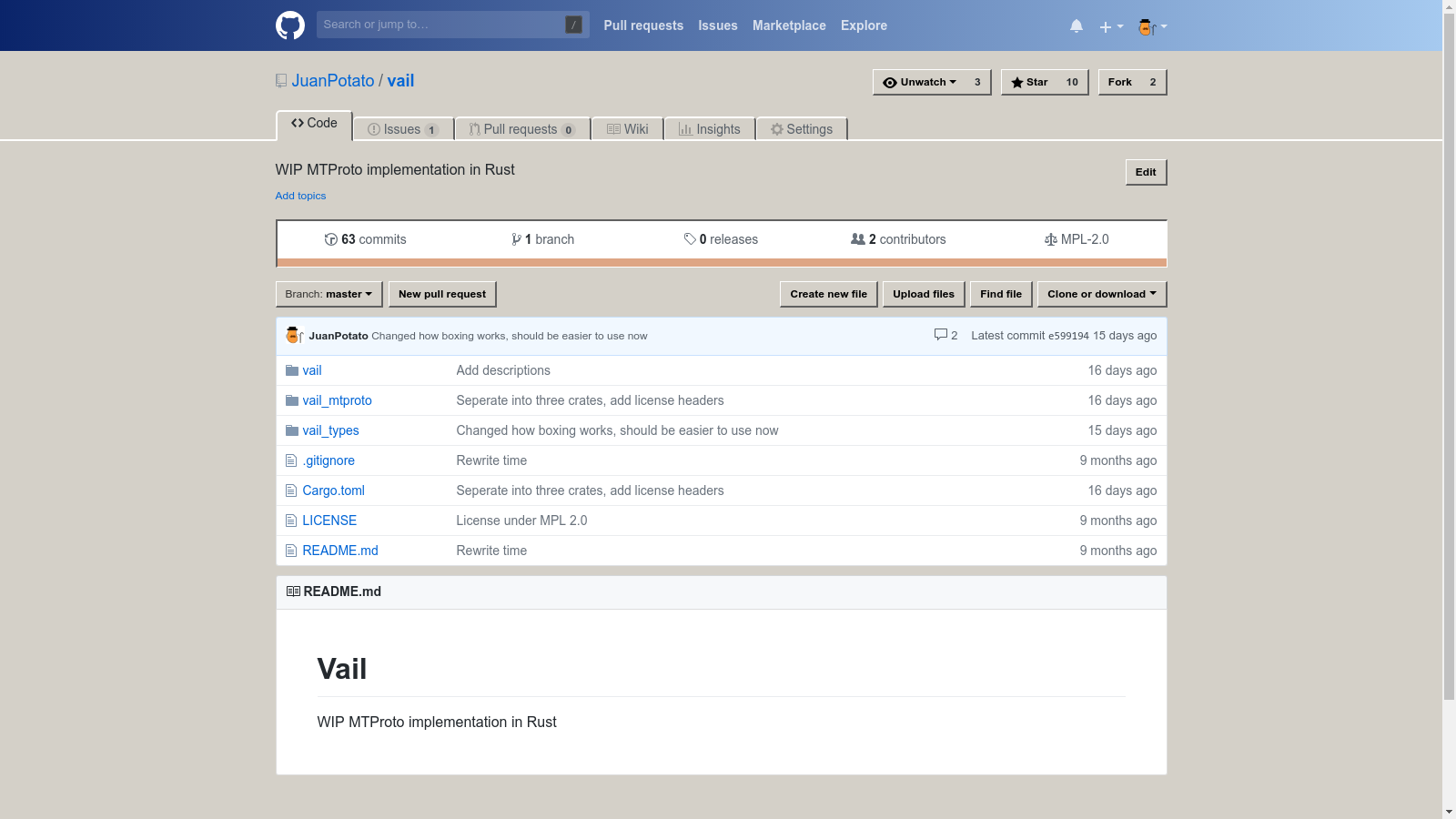Click the orange language breakdown bar
1456x819 pixels.
coord(721,262)
